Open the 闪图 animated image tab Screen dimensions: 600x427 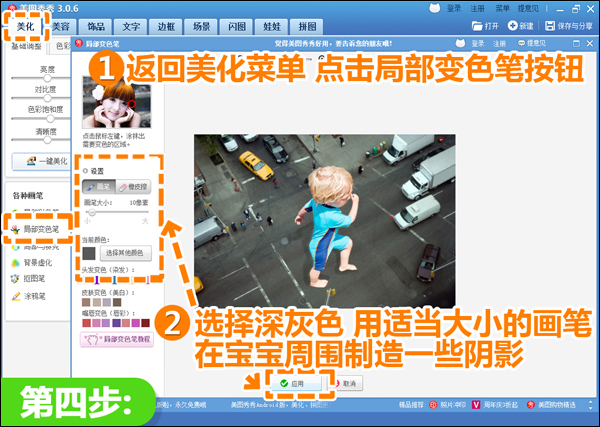tap(236, 26)
